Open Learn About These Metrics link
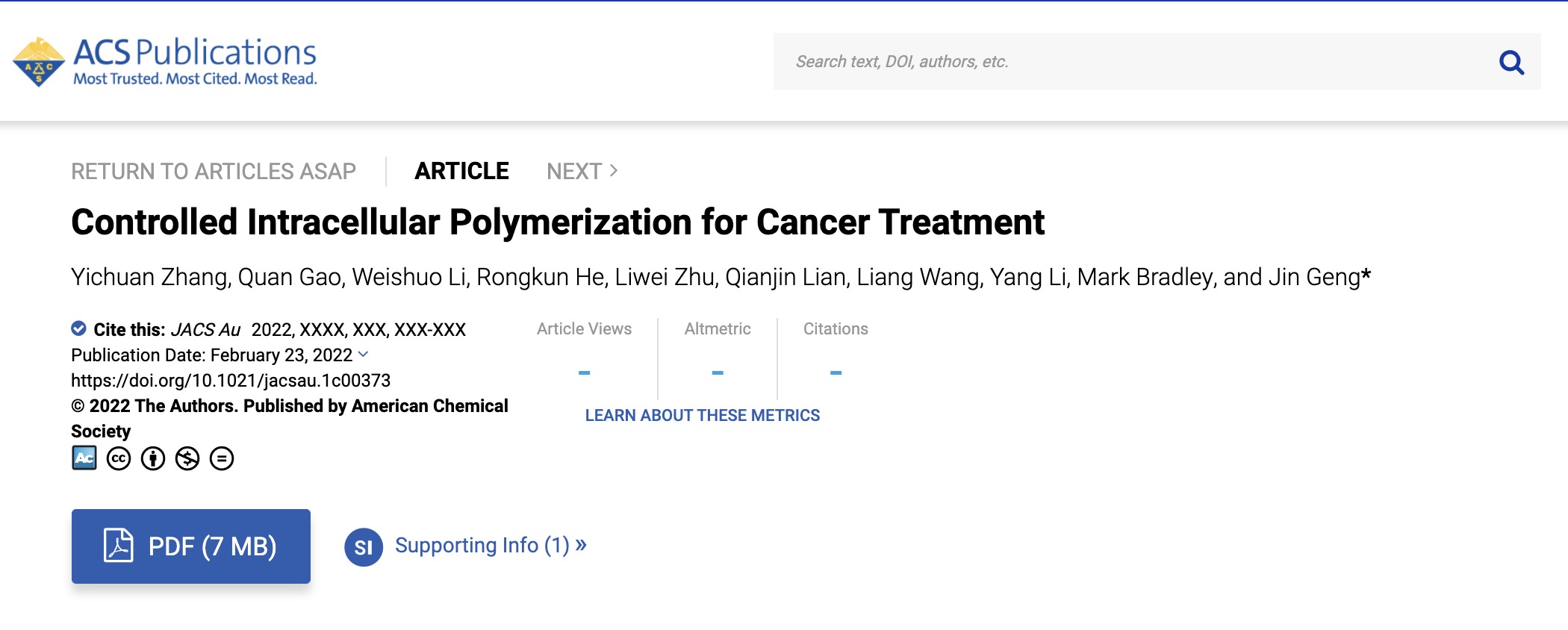1568x630 pixels. pos(702,416)
